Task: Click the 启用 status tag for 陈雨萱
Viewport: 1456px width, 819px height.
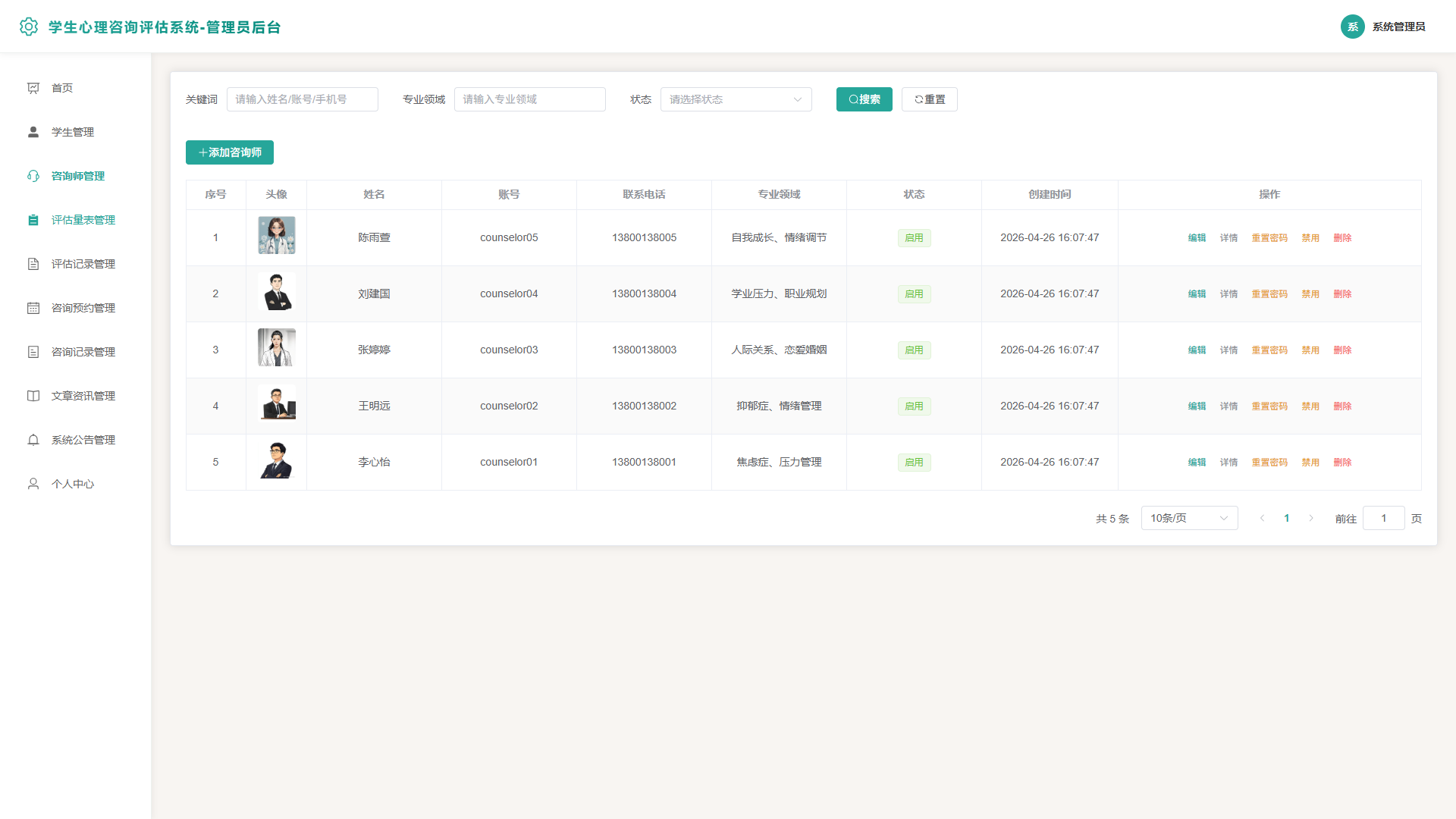Action: 914,238
